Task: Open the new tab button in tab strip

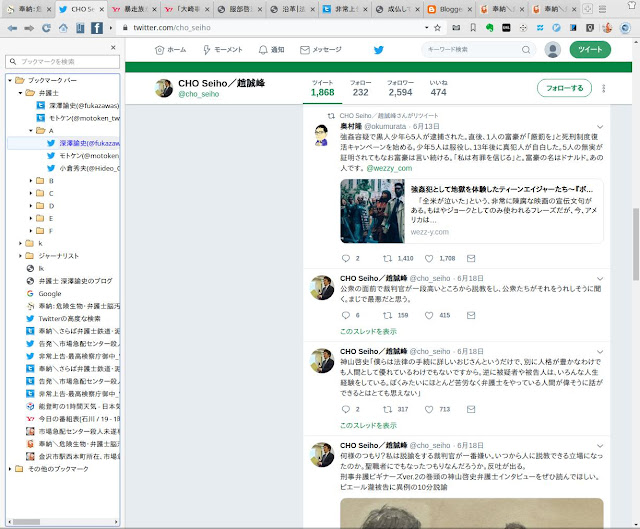Action: click(x=587, y=9)
